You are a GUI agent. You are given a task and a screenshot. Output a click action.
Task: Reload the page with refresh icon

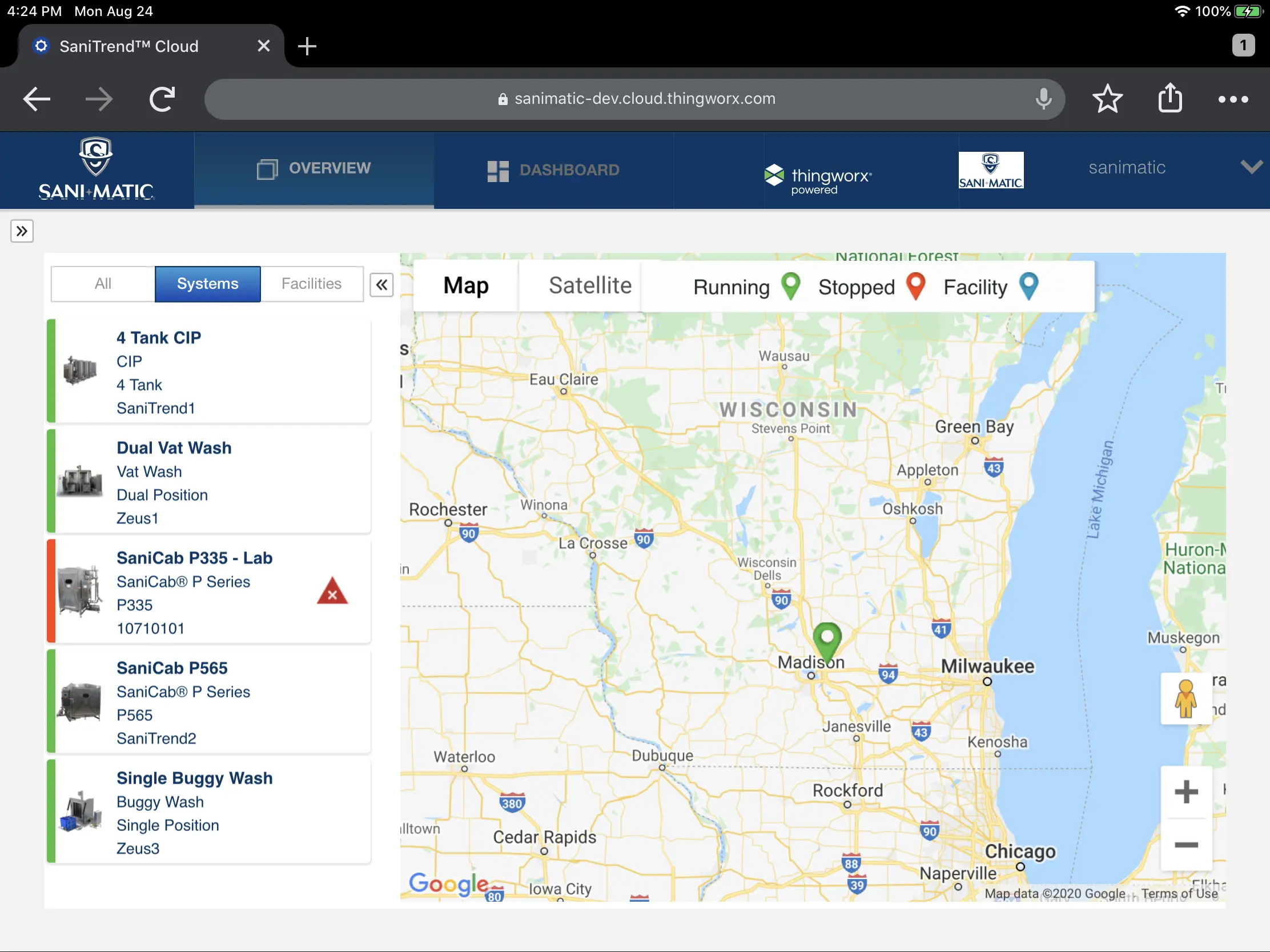coord(162,99)
